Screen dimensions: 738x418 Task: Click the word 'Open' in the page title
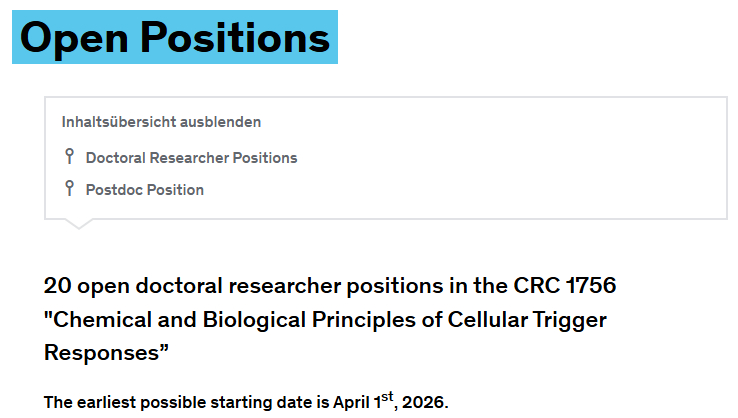point(72,37)
